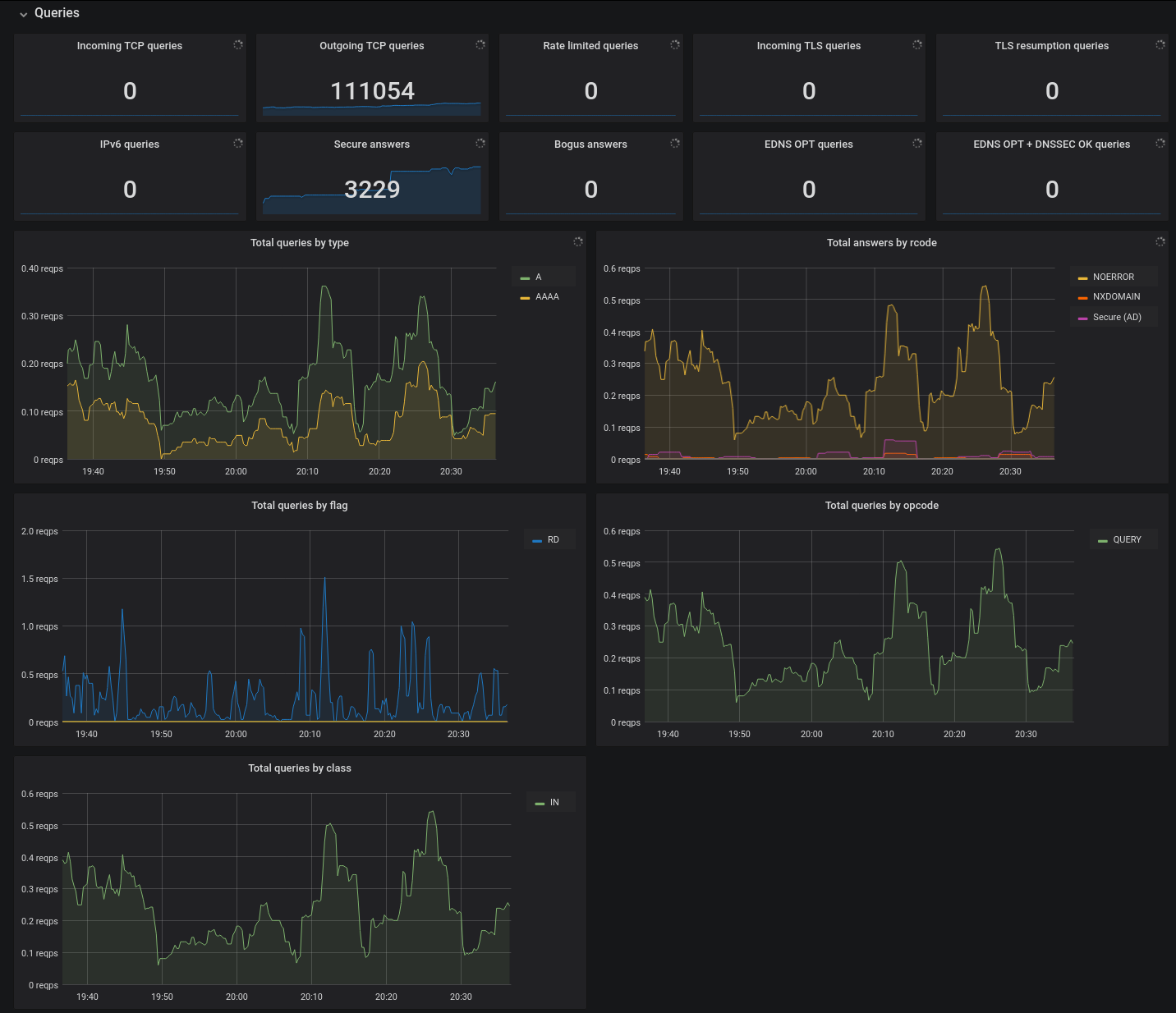Click spinner on EDNS OPT + DNSSEC OK queries

pyautogui.click(x=1160, y=143)
